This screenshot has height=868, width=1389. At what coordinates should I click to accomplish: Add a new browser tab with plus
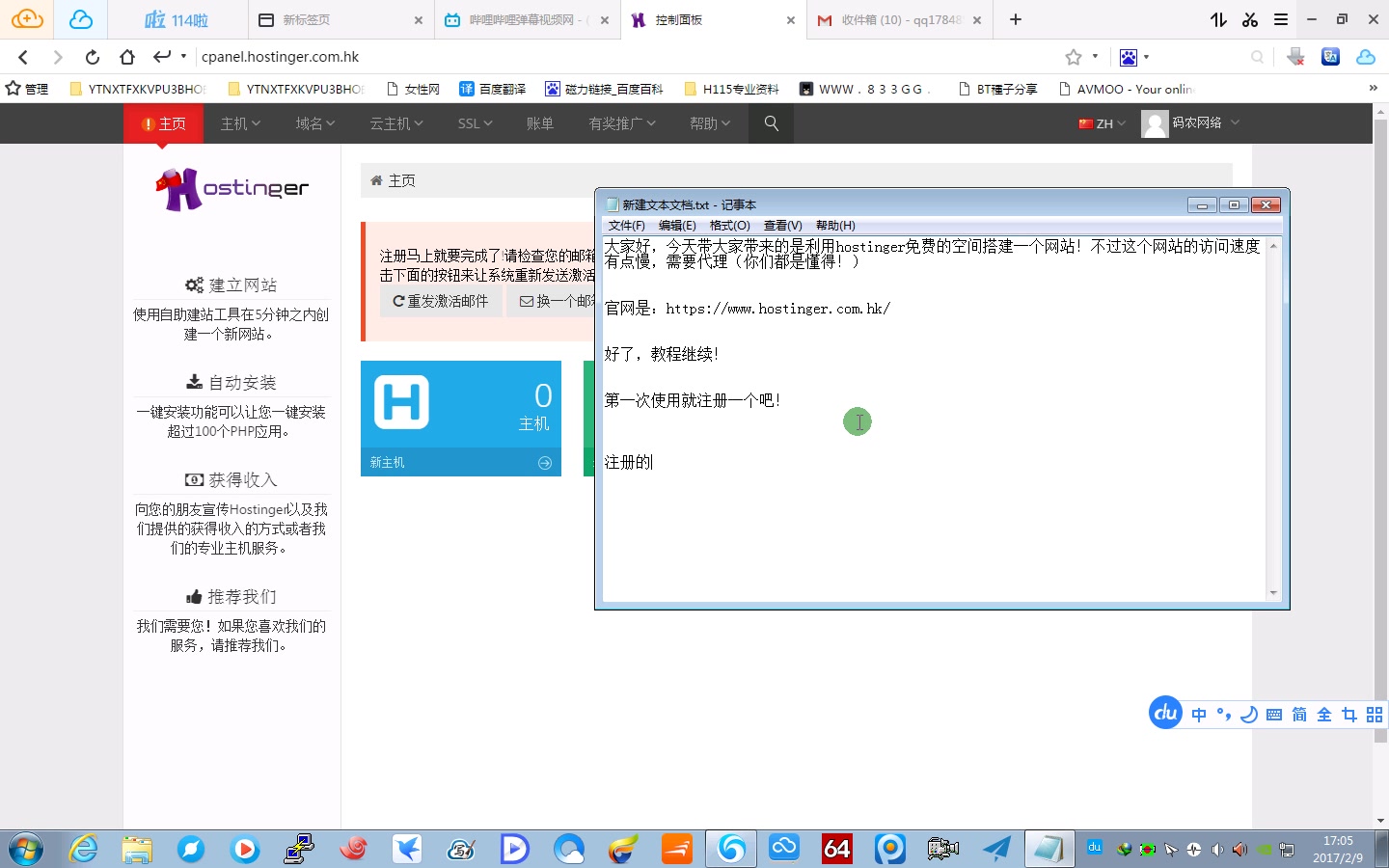[1016, 19]
